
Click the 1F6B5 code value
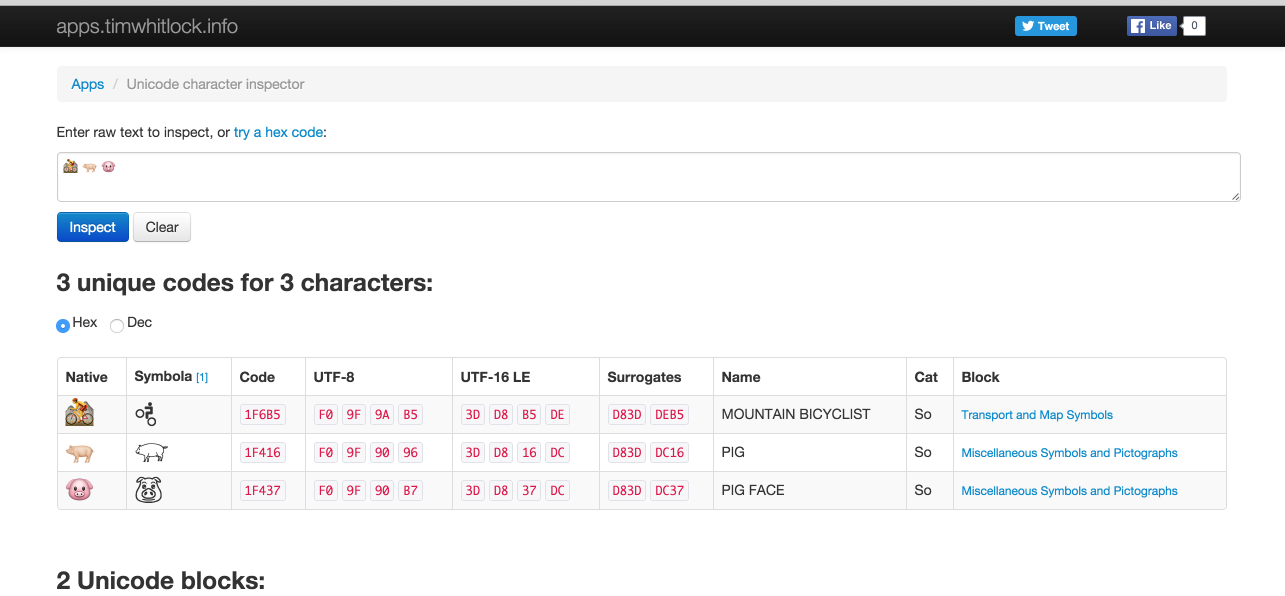tap(262, 414)
